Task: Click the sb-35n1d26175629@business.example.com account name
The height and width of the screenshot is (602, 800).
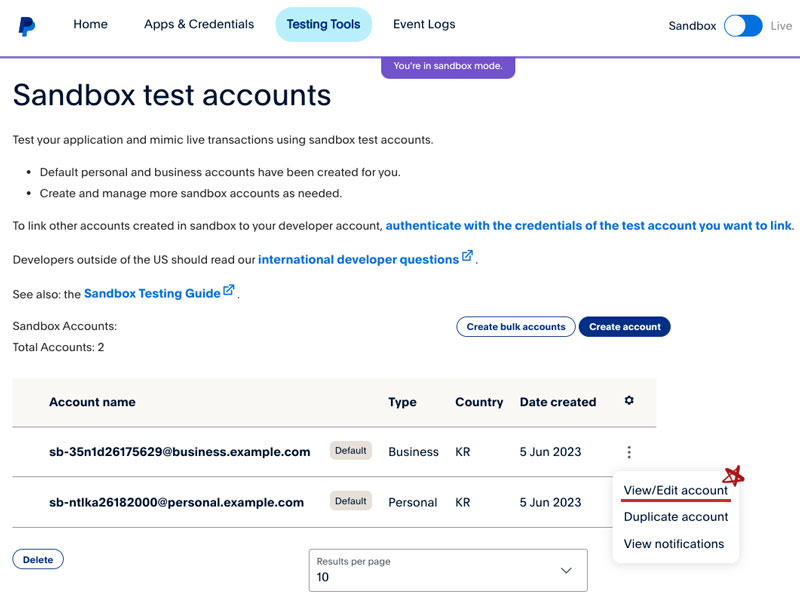Action: (180, 452)
